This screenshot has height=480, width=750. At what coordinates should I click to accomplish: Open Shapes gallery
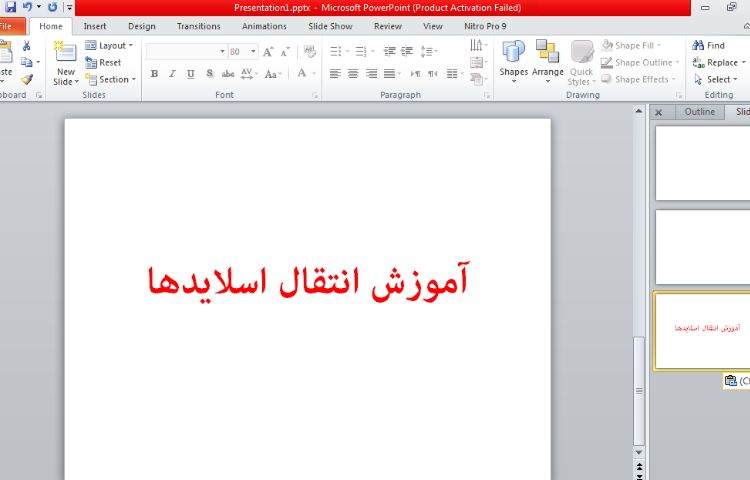514,62
